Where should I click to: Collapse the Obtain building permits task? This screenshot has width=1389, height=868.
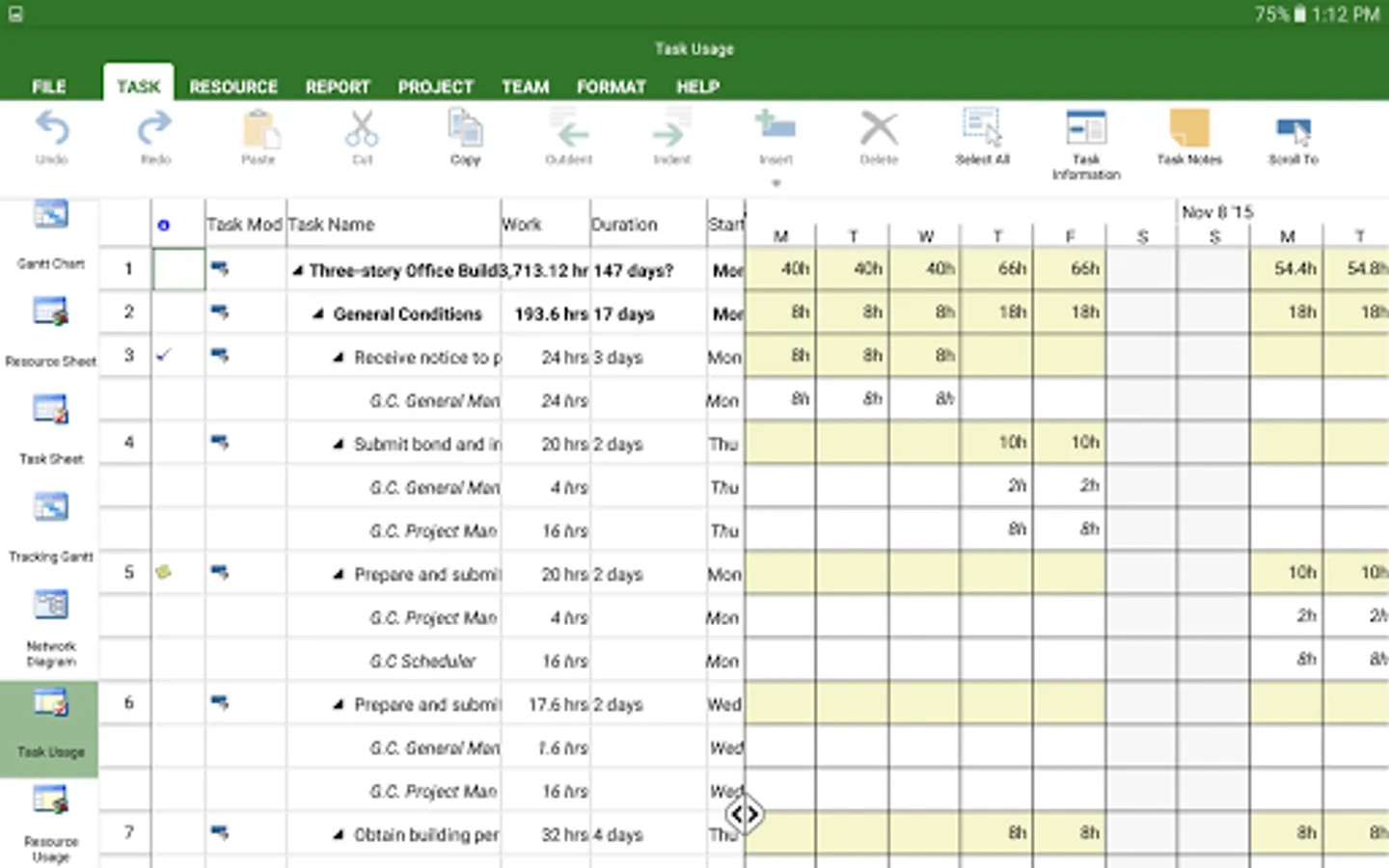click(338, 835)
